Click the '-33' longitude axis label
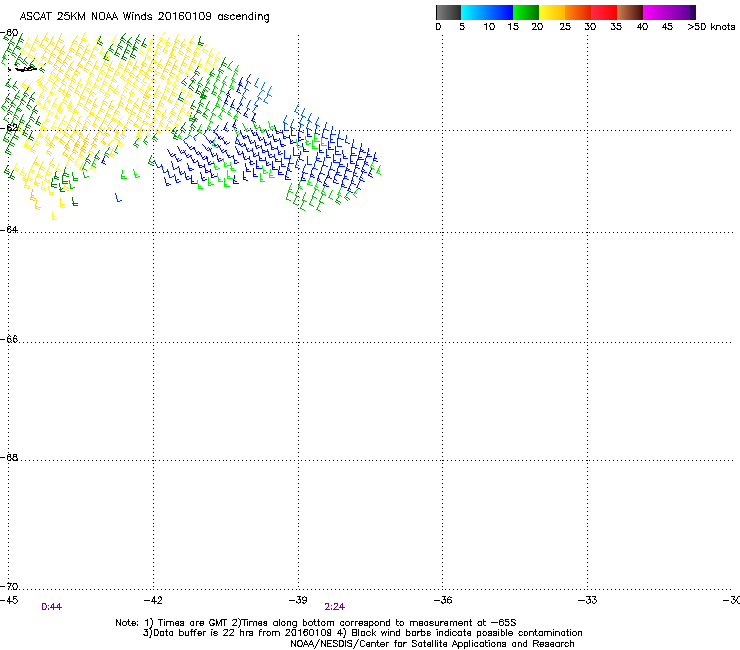 click(x=587, y=600)
